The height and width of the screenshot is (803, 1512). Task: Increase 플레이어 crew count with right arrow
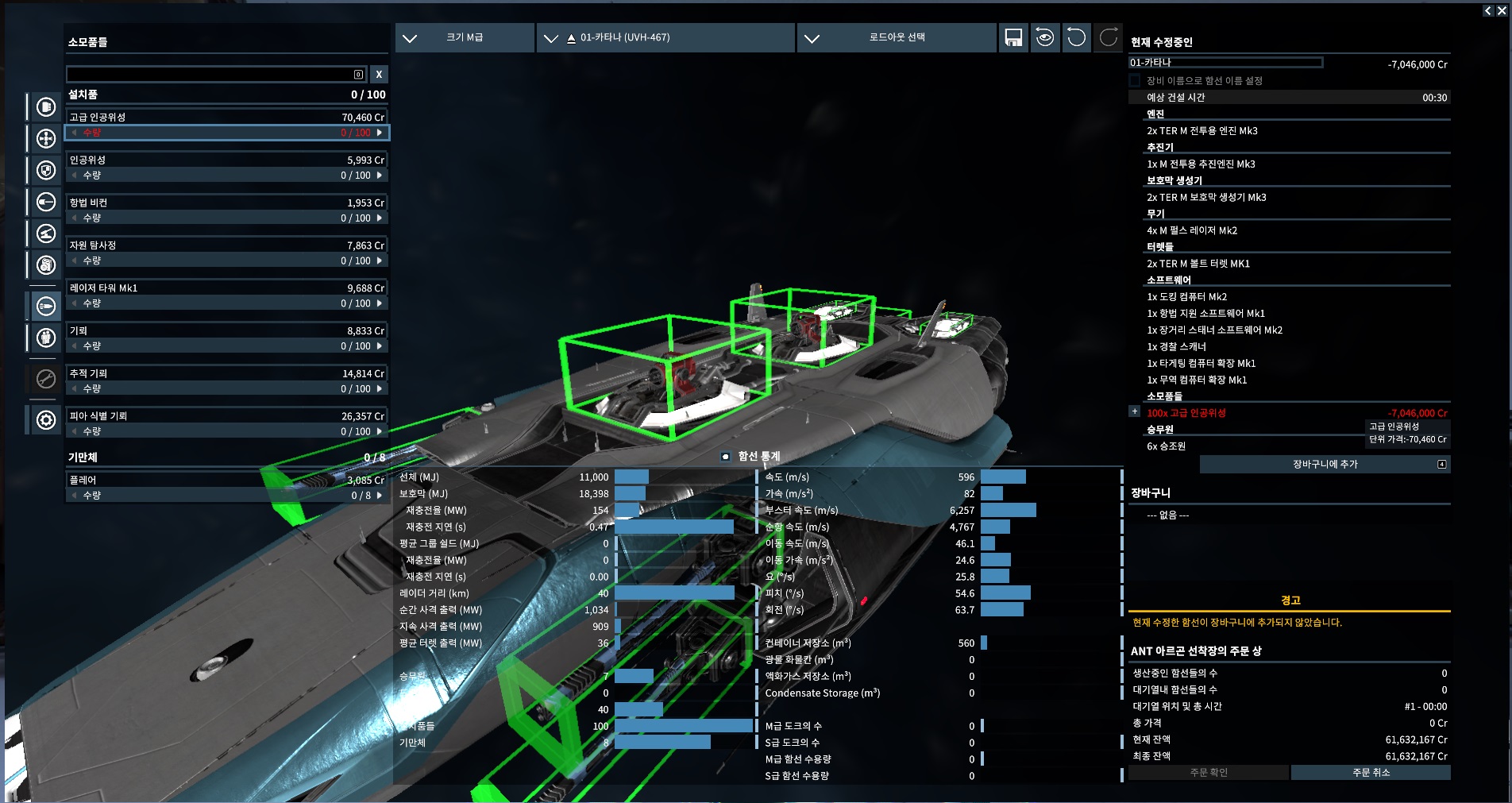tap(380, 495)
